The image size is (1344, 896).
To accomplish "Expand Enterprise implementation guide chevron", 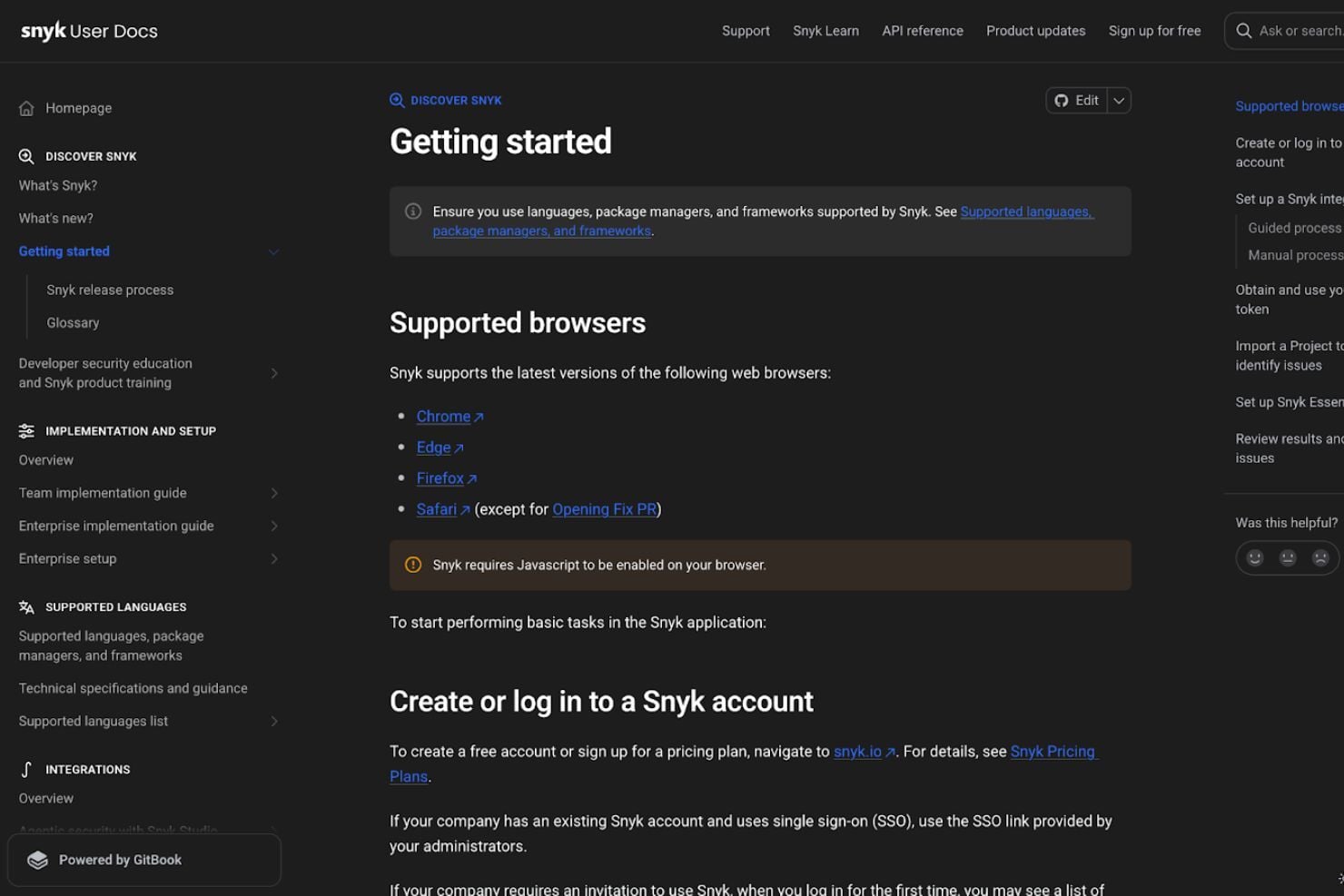I will (273, 526).
